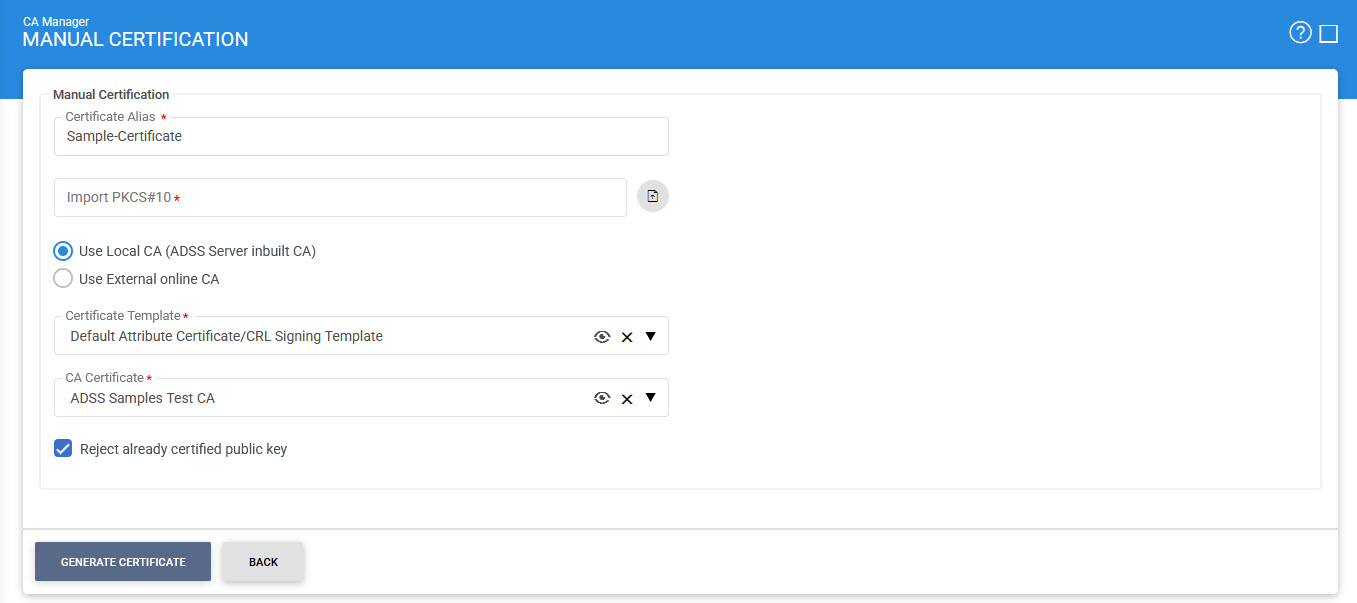This screenshot has height=603, width=1357.
Task: Focus the Certificate Alias text field
Action: pos(360,137)
